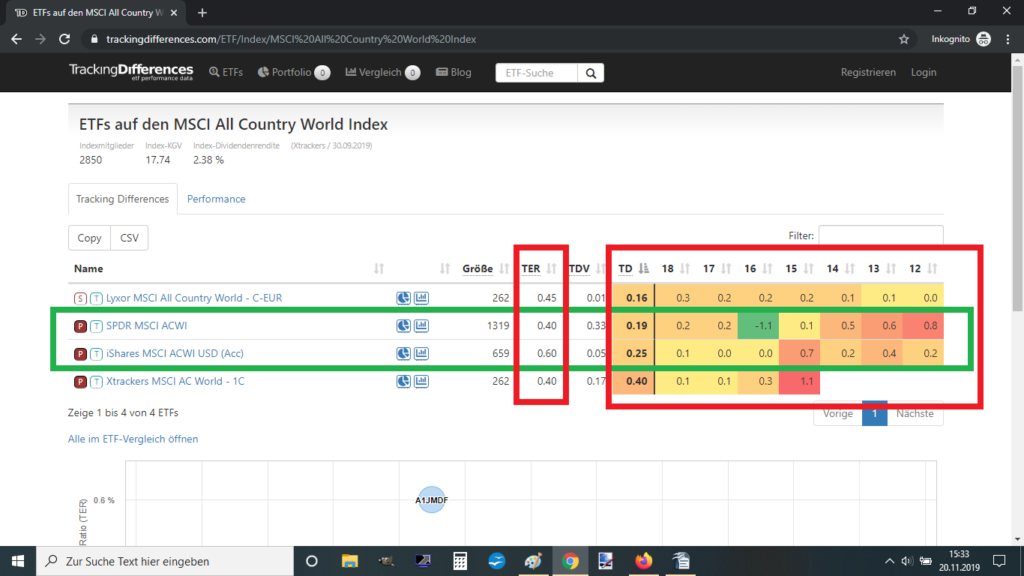Viewport: 1024px width, 576px height.
Task: Click the P badge next to Xtrackers
Action: (x=80, y=381)
